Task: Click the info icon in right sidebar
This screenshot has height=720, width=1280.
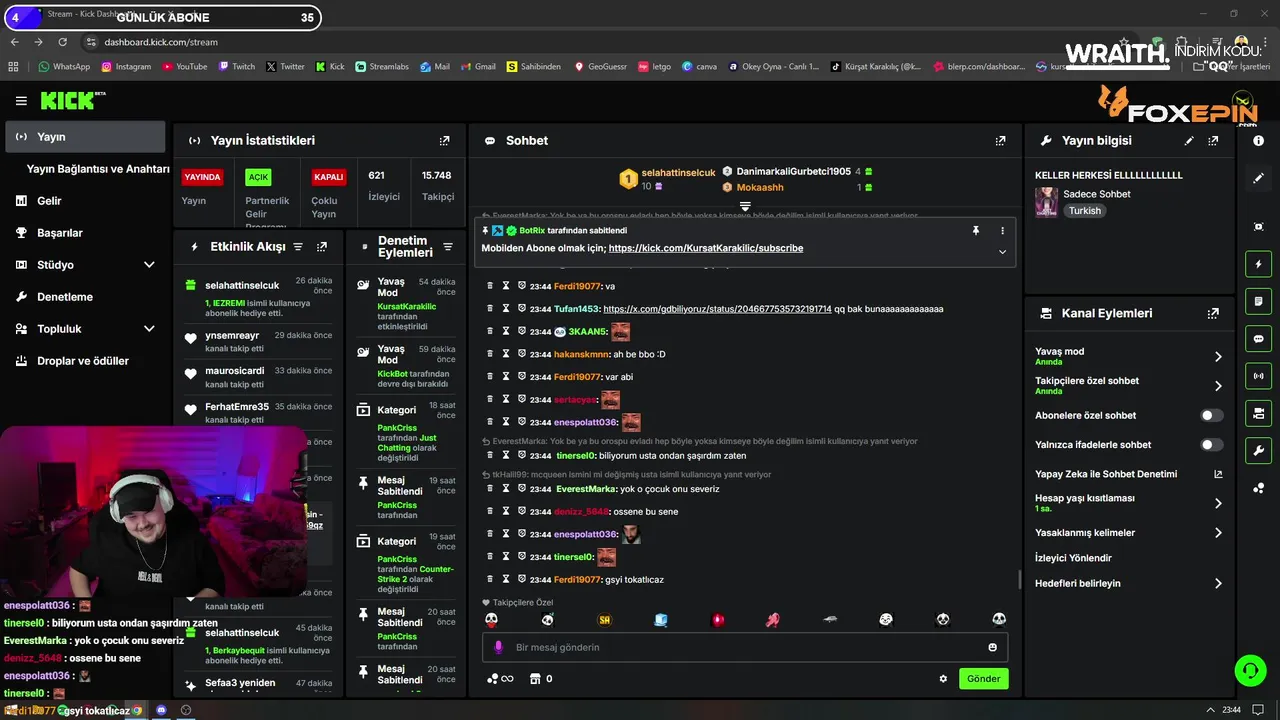Action: pos(1258,141)
